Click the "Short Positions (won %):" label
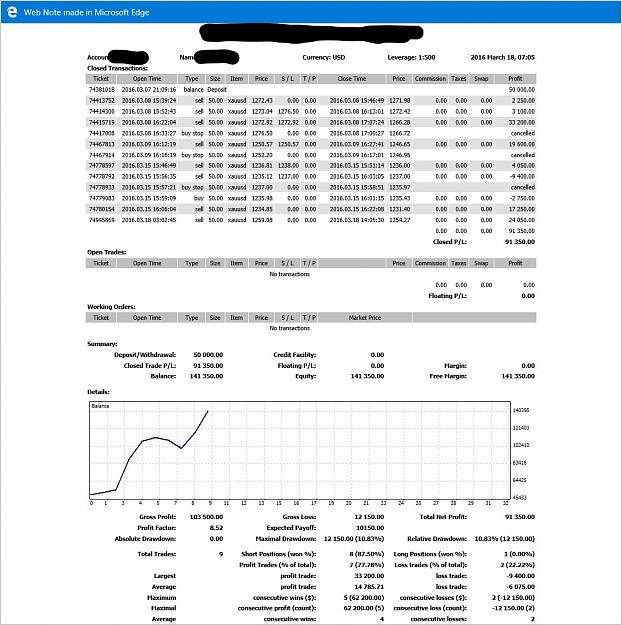The width and height of the screenshot is (622, 625). tap(278, 554)
